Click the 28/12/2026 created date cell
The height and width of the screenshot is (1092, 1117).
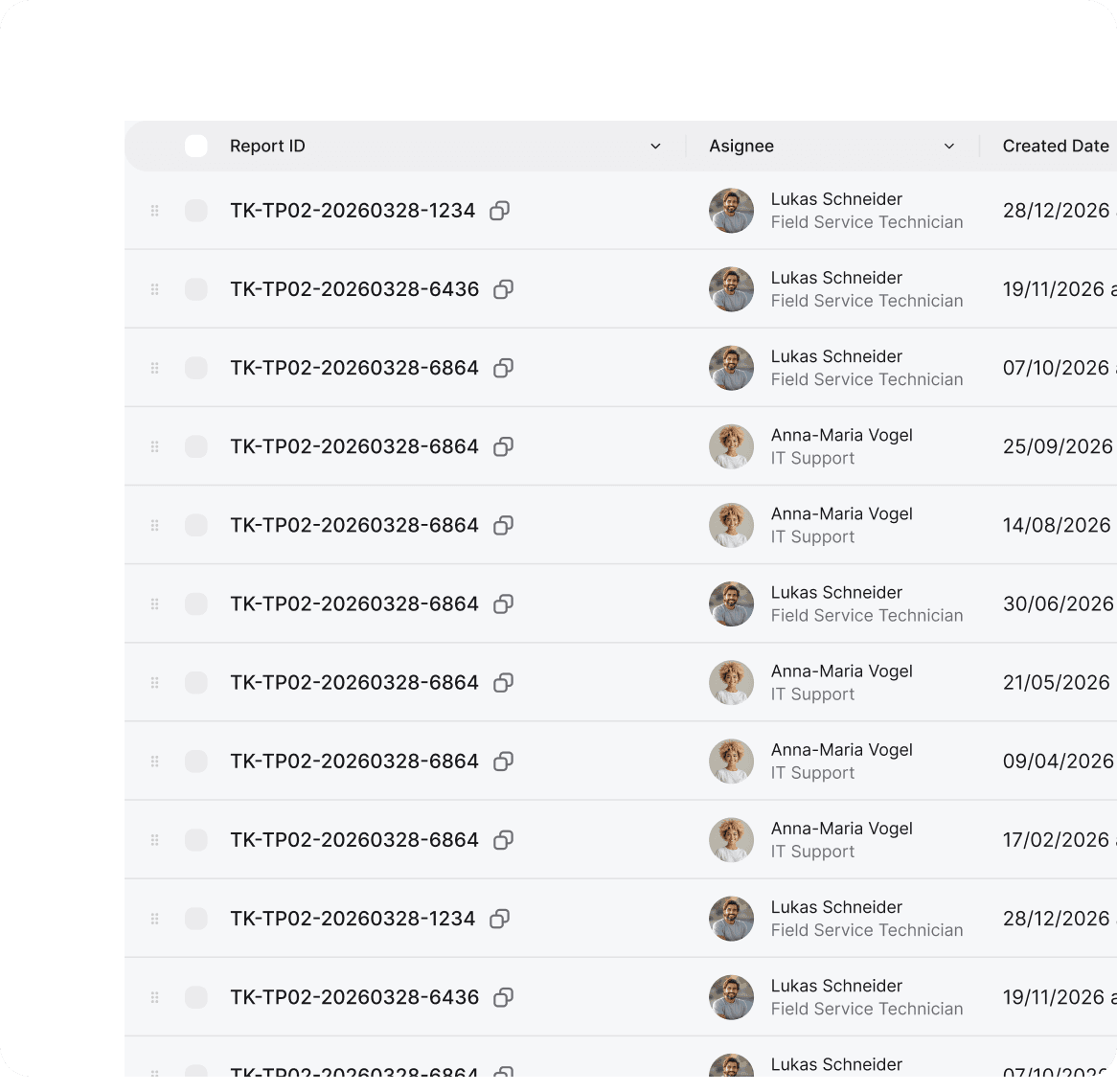[x=1057, y=210]
